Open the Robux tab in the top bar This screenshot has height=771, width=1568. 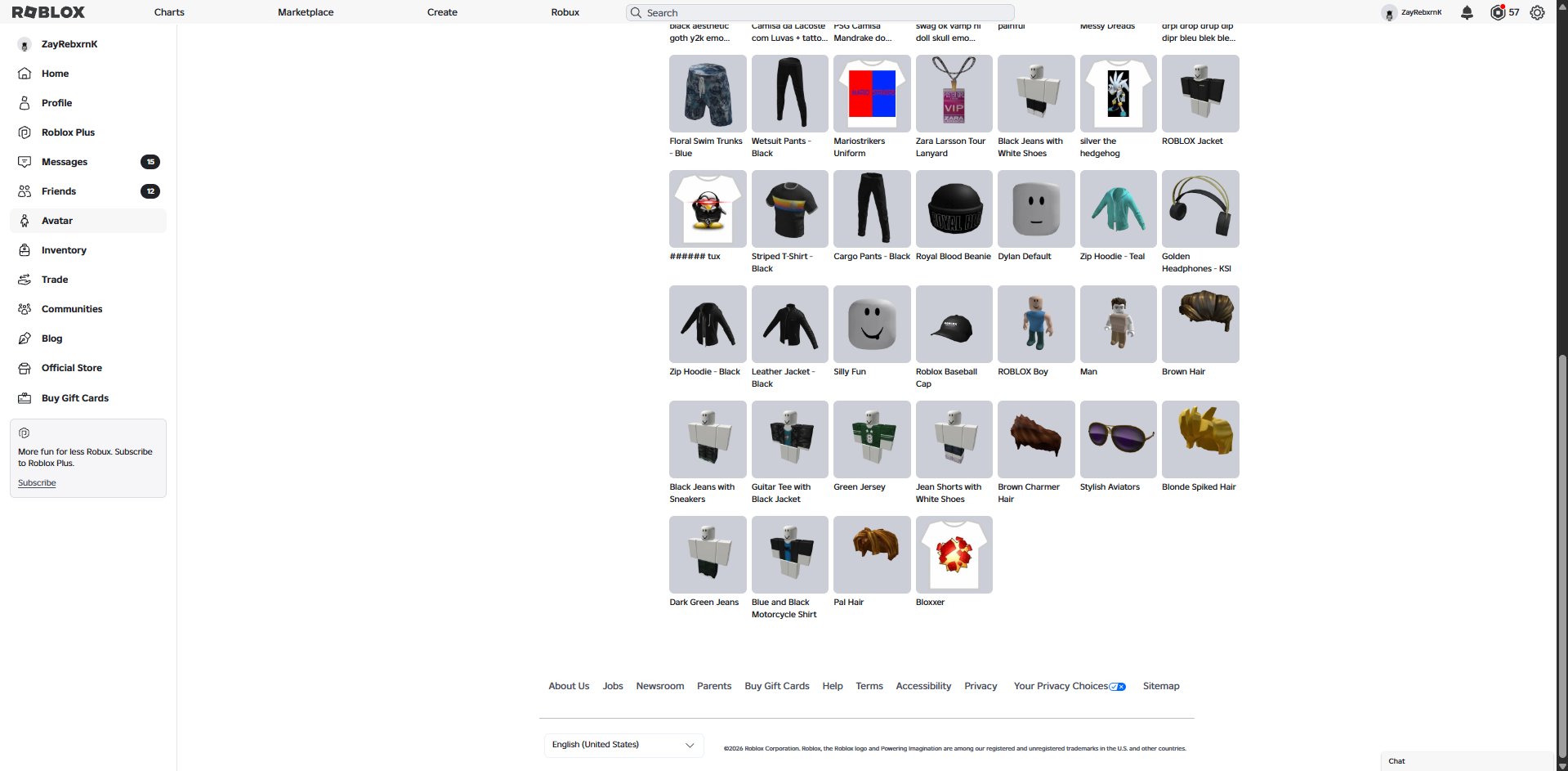tap(565, 12)
